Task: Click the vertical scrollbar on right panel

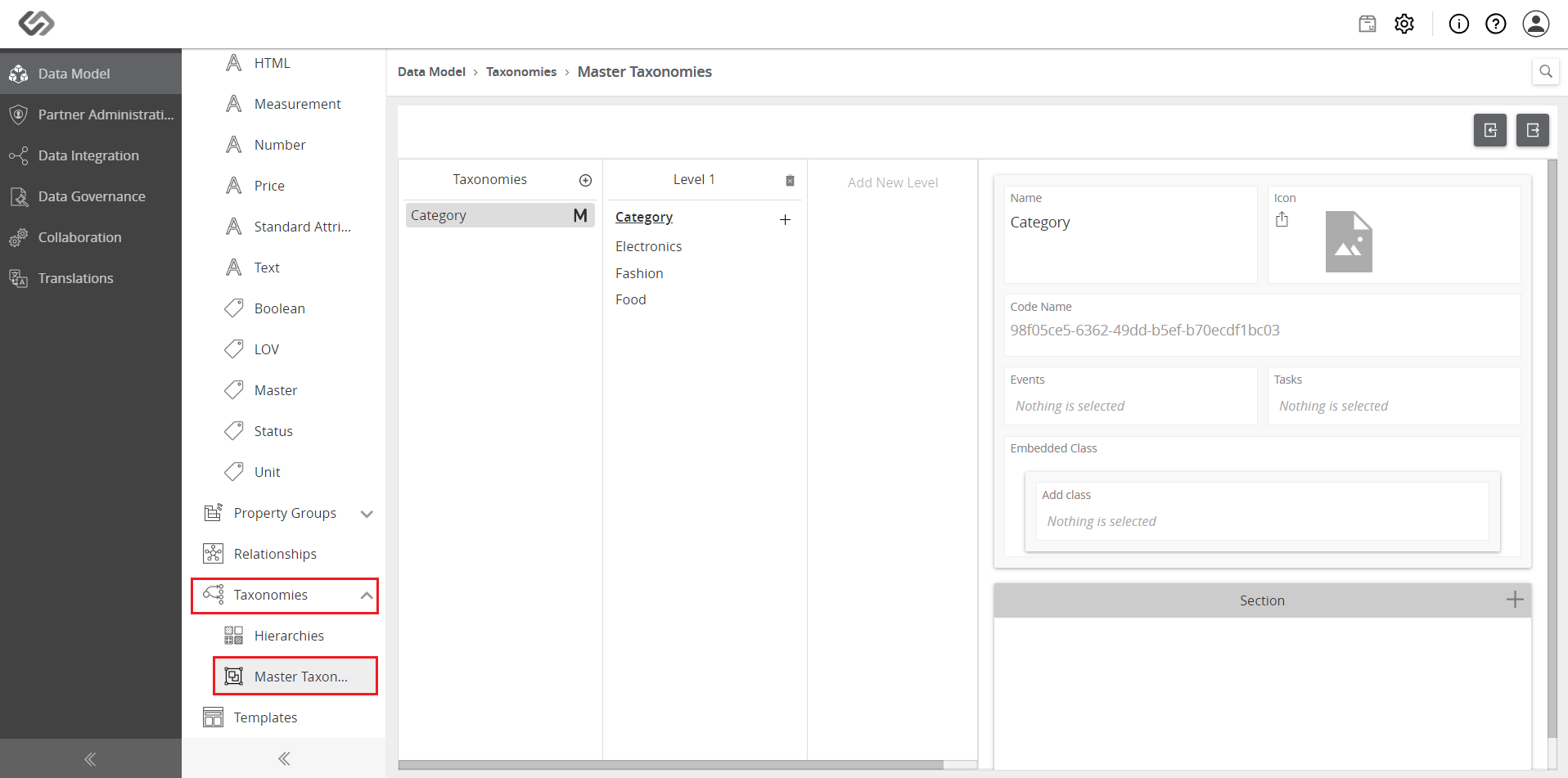Action: point(1552,448)
